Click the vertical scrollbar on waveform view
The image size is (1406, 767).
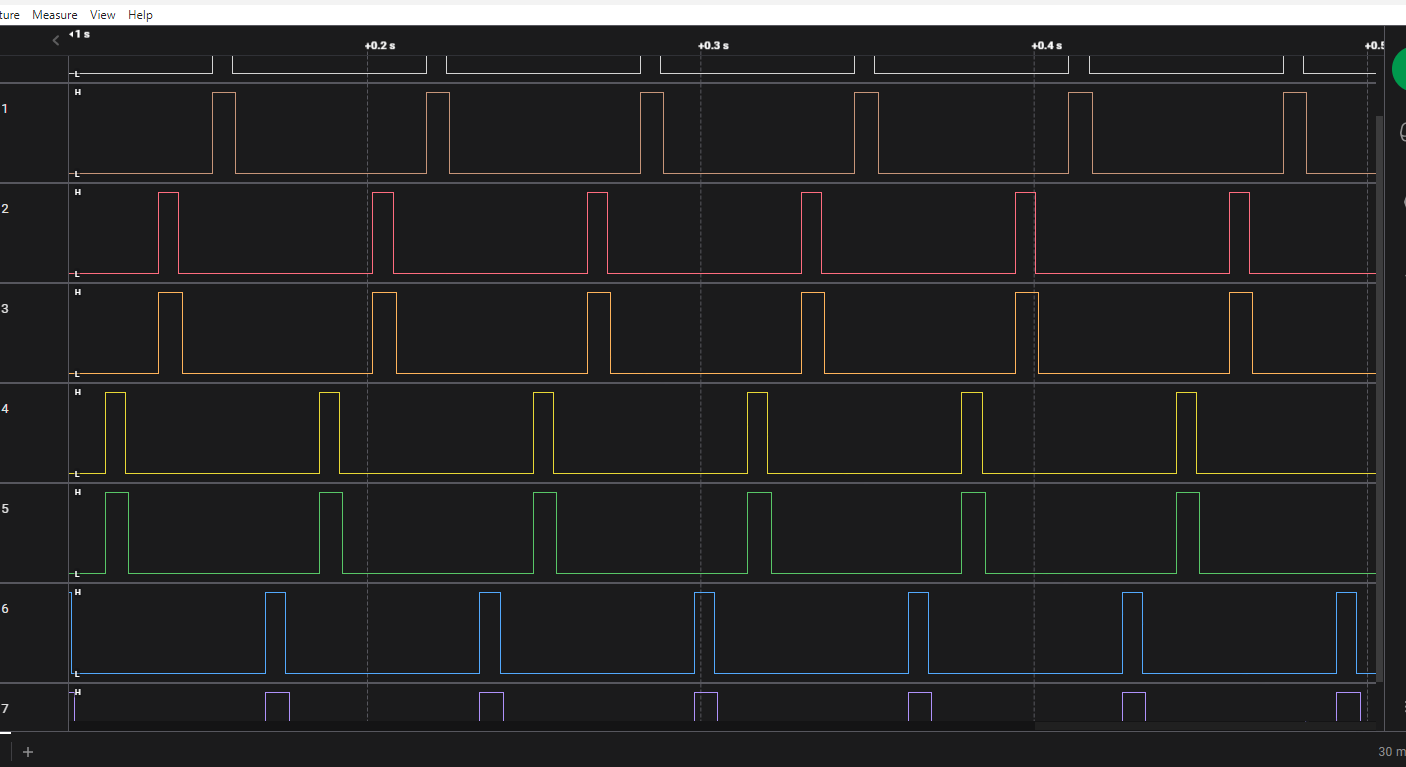pos(1379,400)
